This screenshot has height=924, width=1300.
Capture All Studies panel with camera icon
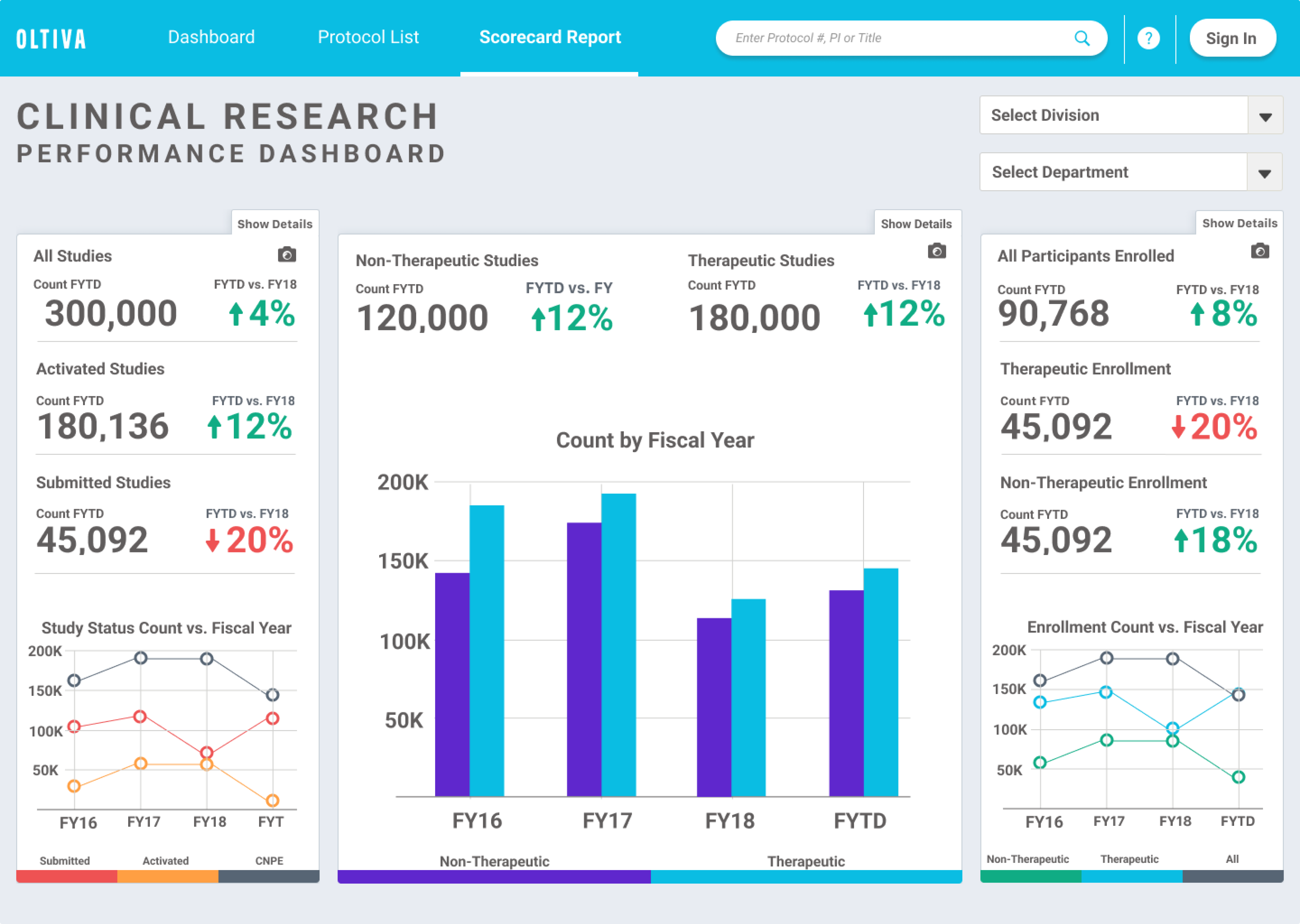[x=287, y=254]
